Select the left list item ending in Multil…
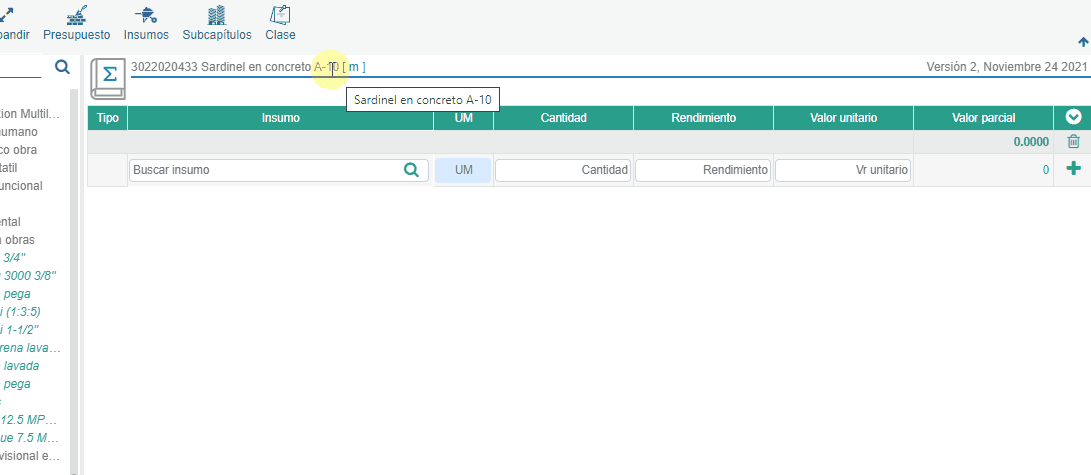Viewport: 1091px width, 475px height. [x=29, y=113]
